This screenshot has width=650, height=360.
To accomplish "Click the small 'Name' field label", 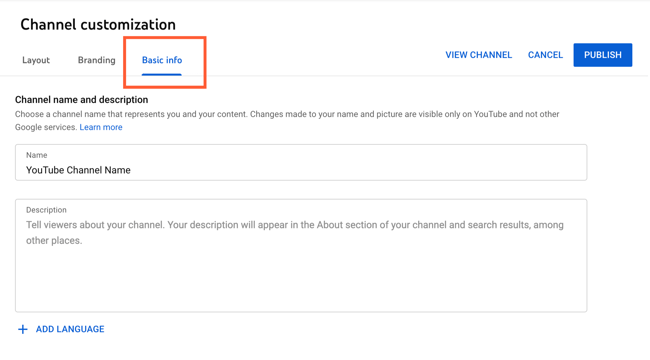I will point(36,155).
